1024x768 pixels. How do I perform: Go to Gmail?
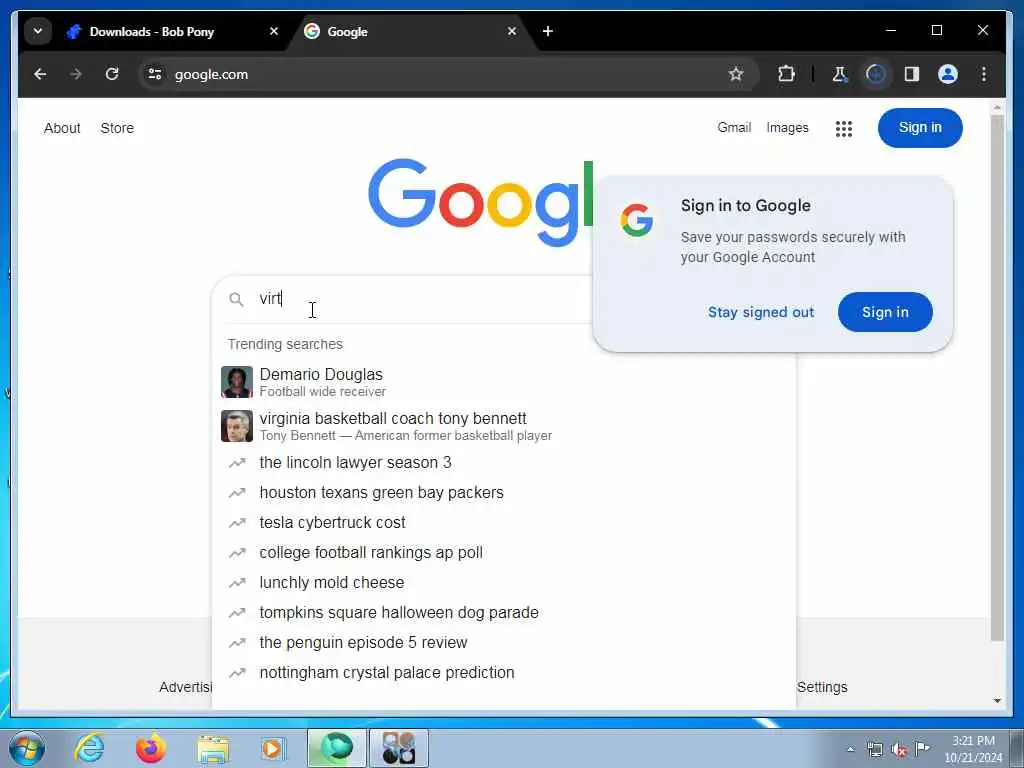[734, 127]
